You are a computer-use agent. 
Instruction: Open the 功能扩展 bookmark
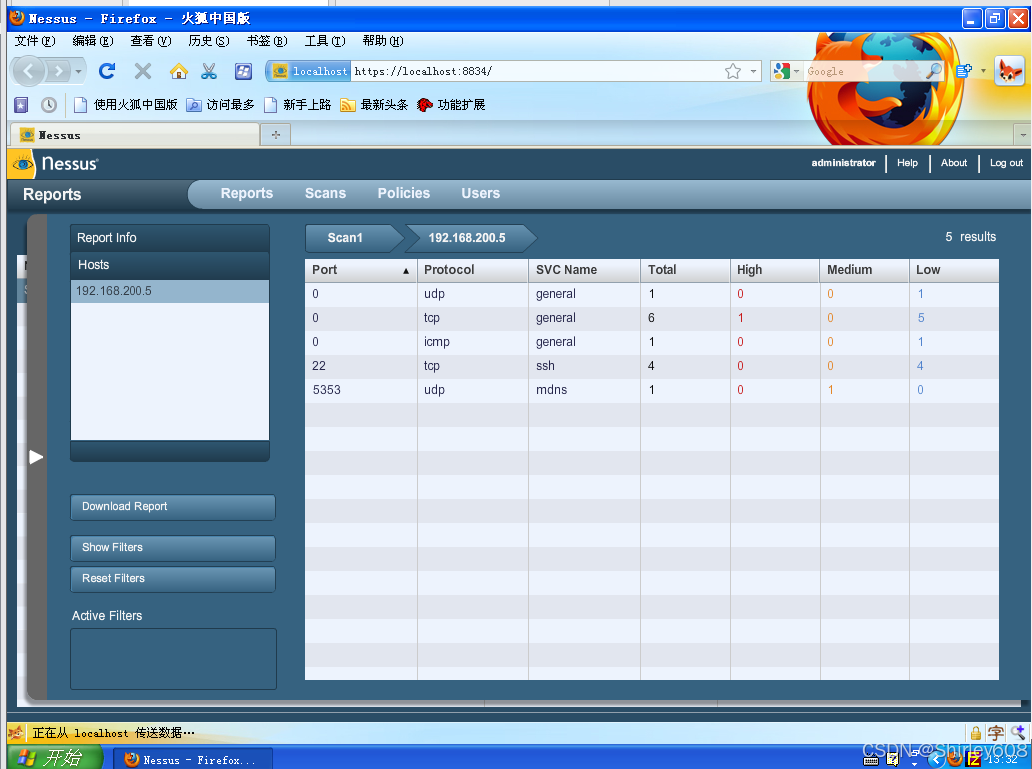(452, 105)
